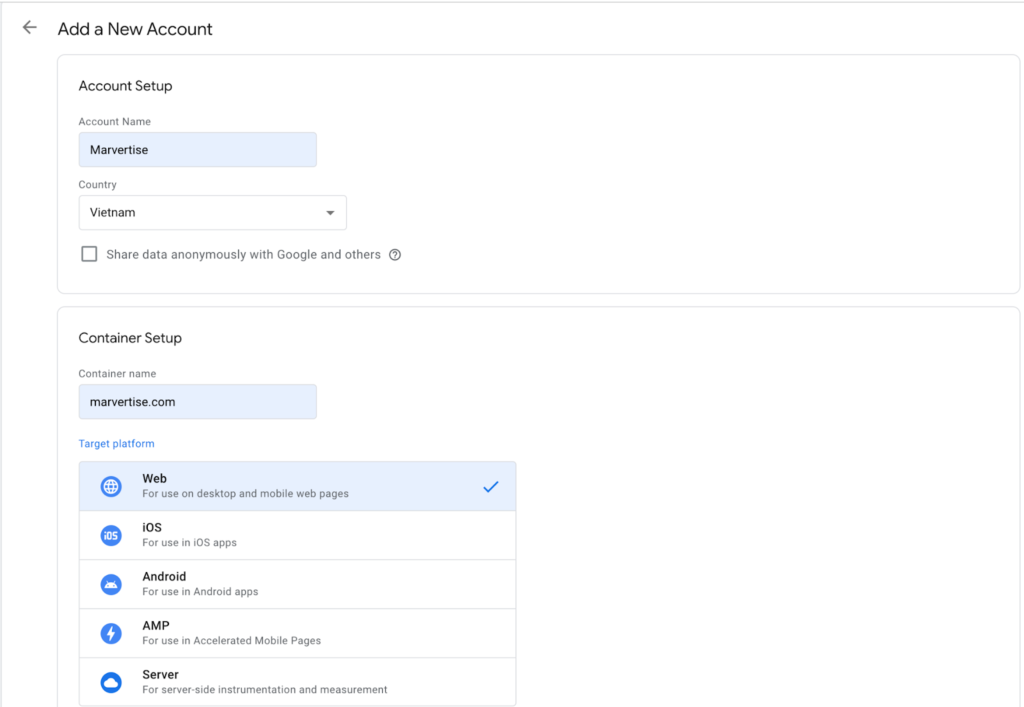Click text For use in iOS apps
The image size is (1024, 707).
[x=189, y=542]
